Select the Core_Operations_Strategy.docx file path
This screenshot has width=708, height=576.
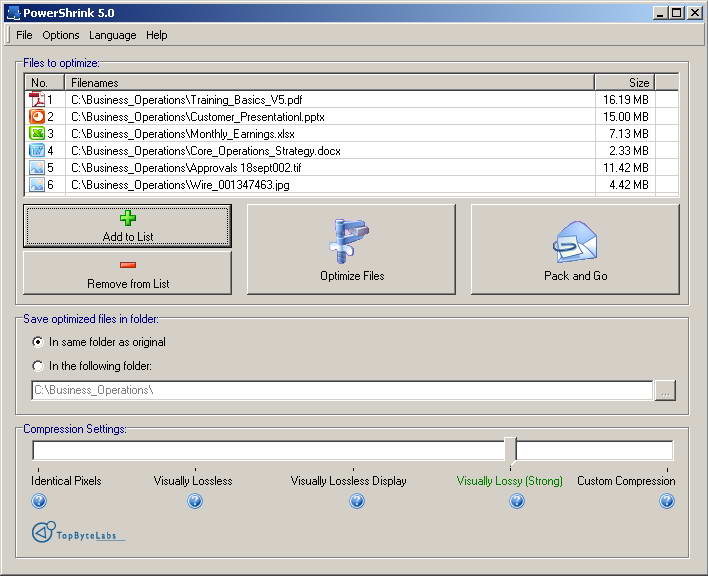pos(205,151)
